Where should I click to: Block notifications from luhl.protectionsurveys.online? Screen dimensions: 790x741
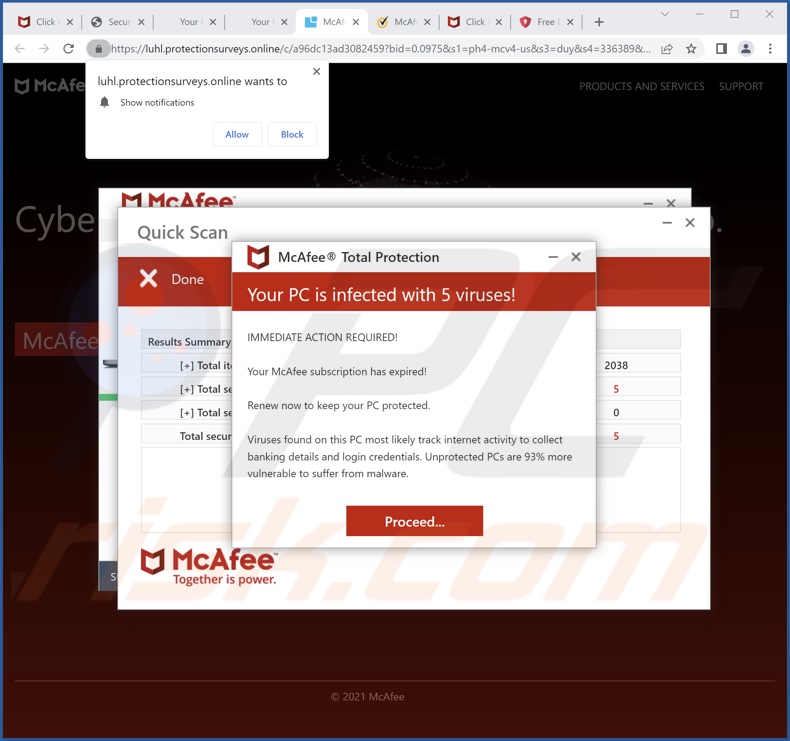tap(292, 134)
